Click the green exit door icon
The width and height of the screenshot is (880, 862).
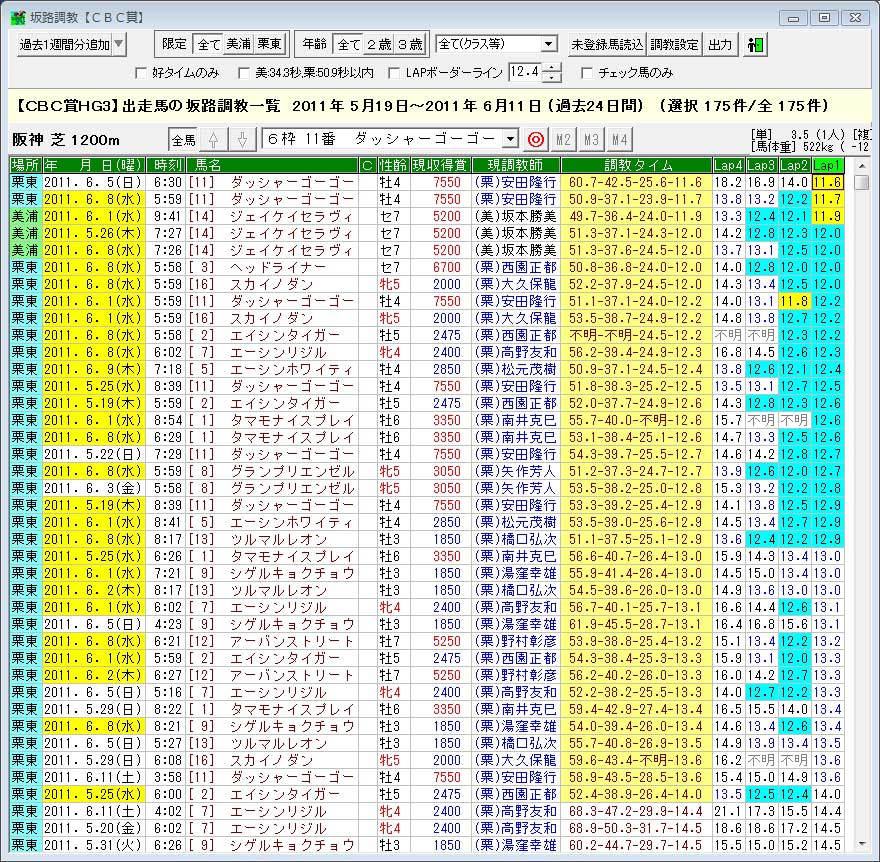pyautogui.click(x=755, y=44)
